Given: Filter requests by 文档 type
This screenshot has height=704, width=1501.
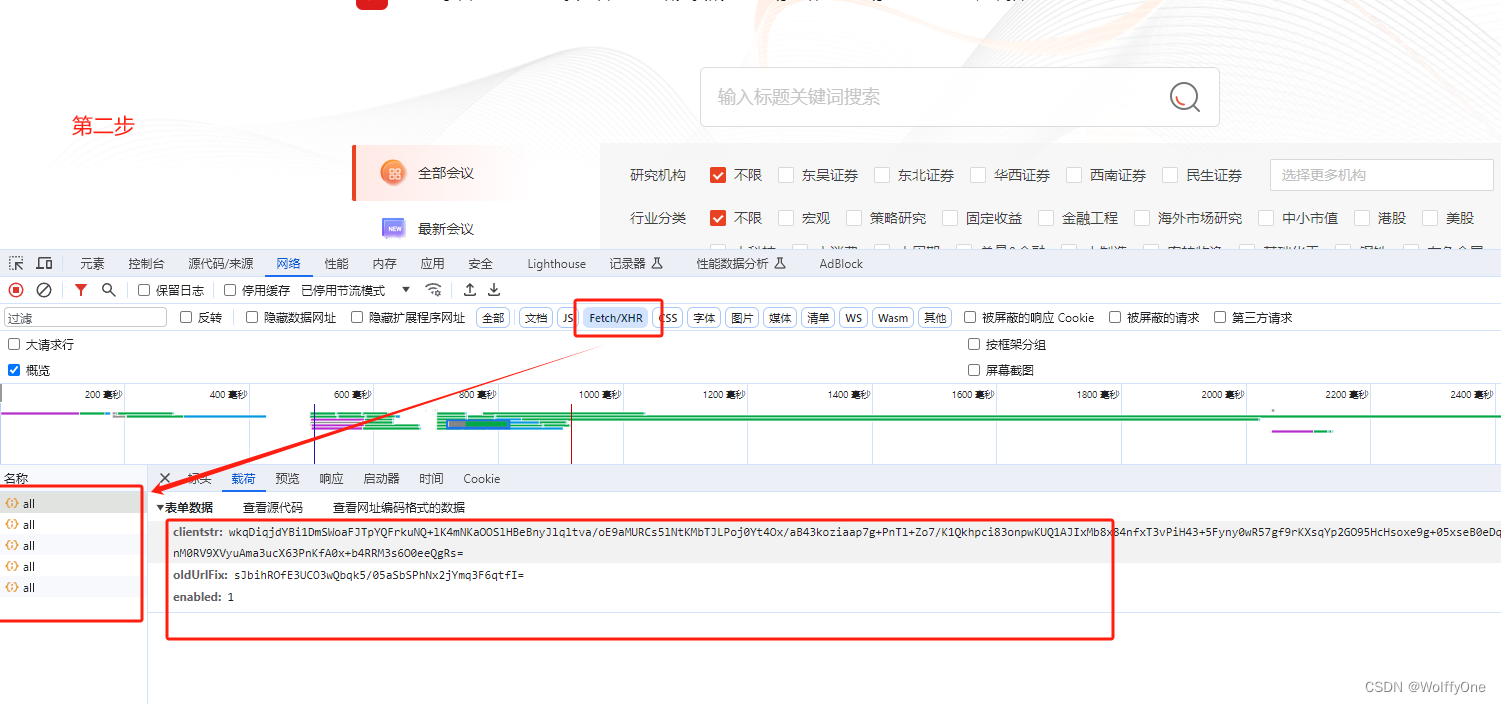Looking at the screenshot, I should point(536,318).
